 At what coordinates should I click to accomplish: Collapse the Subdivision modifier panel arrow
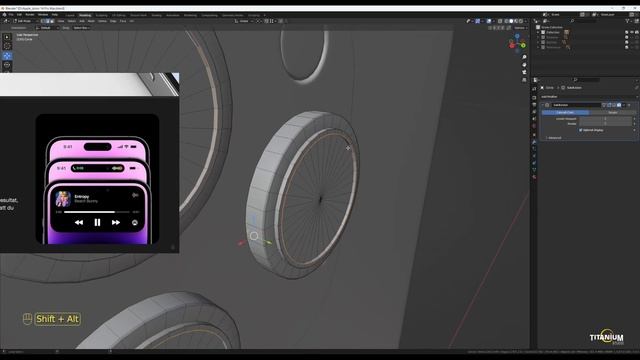[x=542, y=105]
